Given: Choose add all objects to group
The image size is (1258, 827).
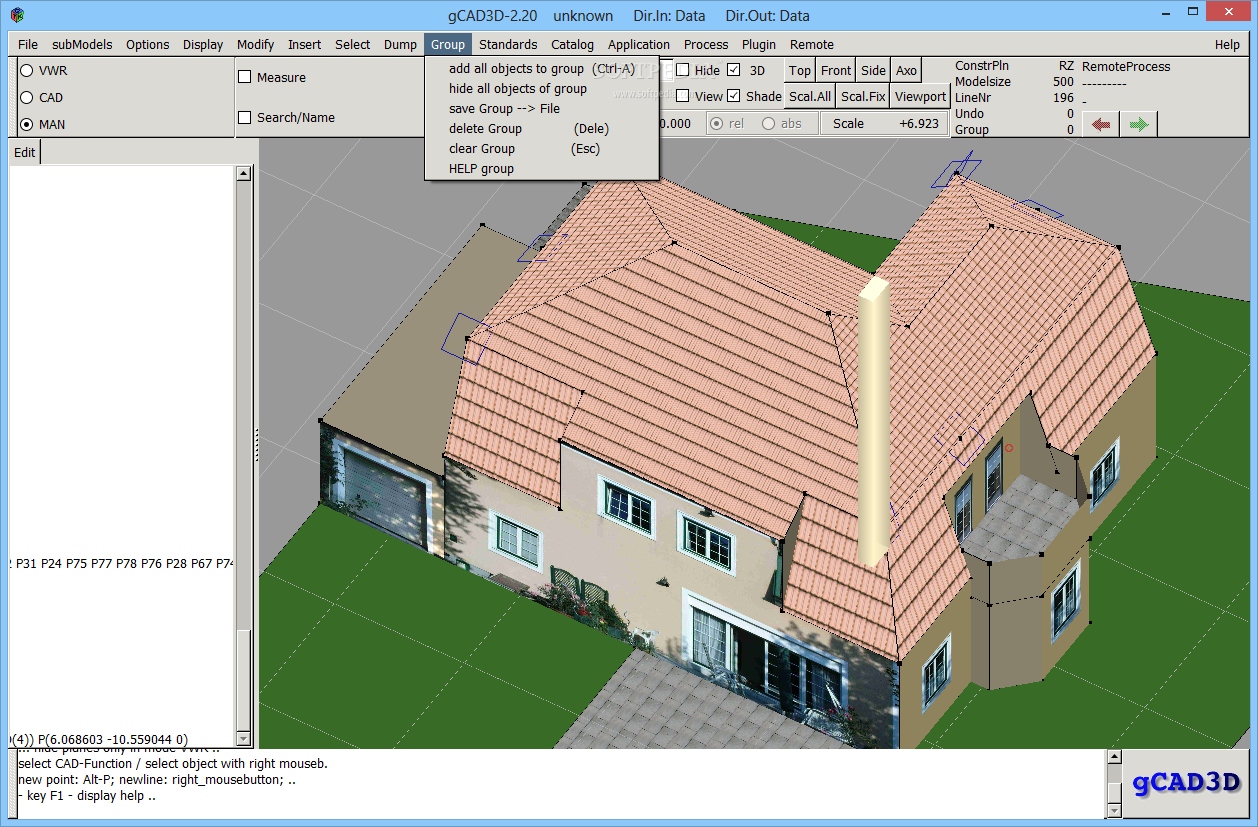Looking at the screenshot, I should [541, 69].
